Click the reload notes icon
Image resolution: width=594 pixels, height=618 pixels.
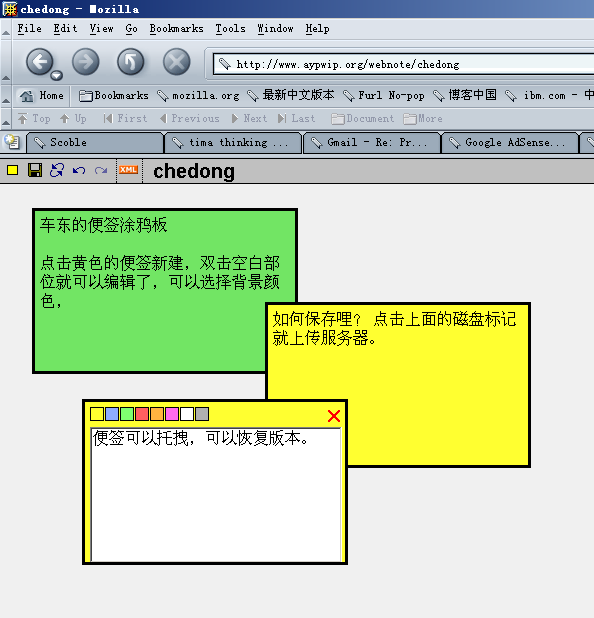(x=57, y=170)
